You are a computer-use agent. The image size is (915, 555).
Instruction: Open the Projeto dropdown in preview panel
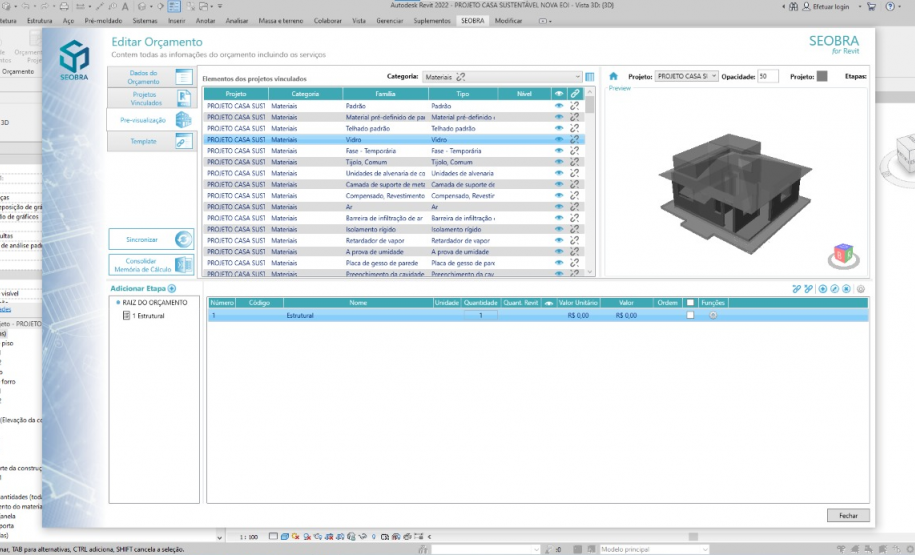point(686,76)
